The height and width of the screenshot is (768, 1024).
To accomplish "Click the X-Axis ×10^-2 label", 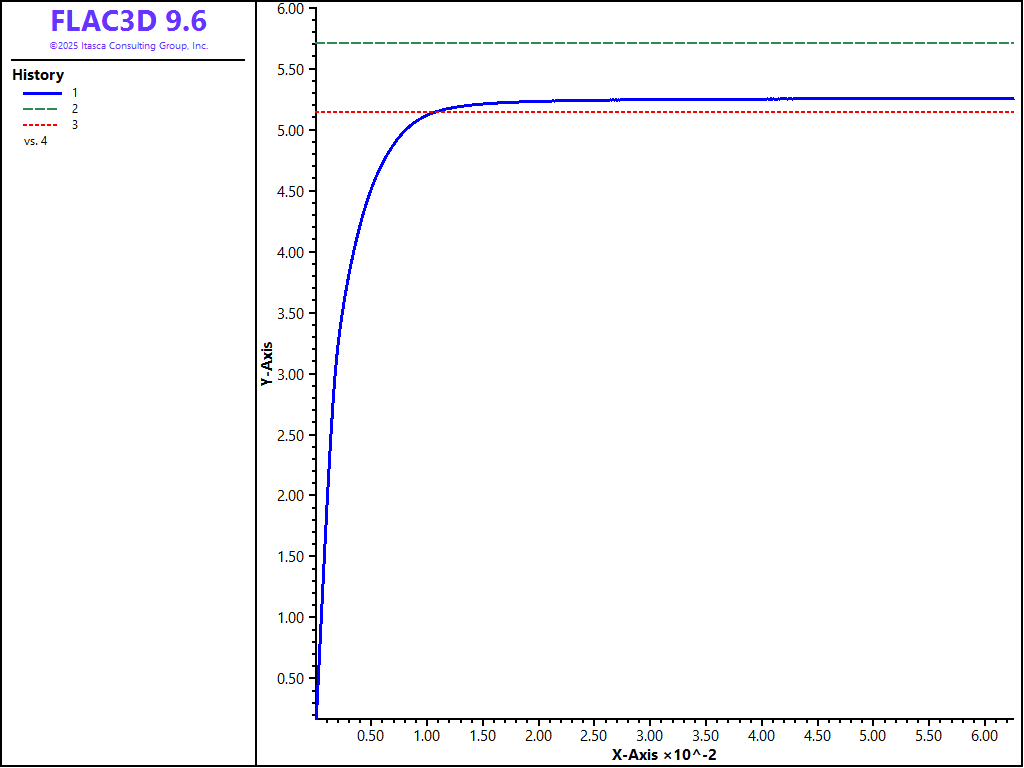I will click(664, 755).
